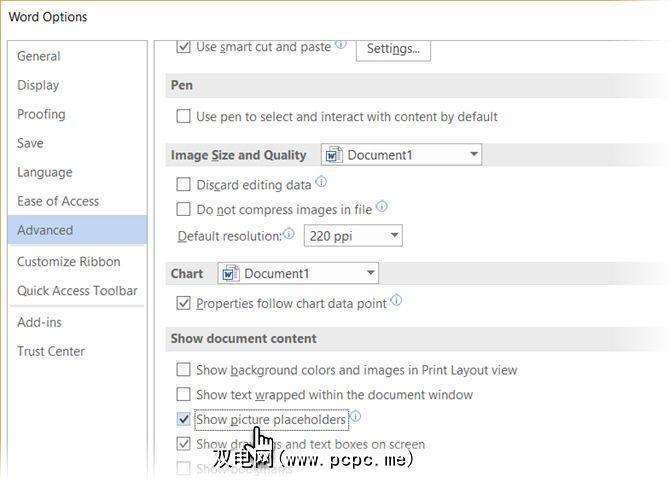Open Image Size and Quality document dropdown
Image resolution: width=670 pixels, height=482 pixels.
pos(473,155)
